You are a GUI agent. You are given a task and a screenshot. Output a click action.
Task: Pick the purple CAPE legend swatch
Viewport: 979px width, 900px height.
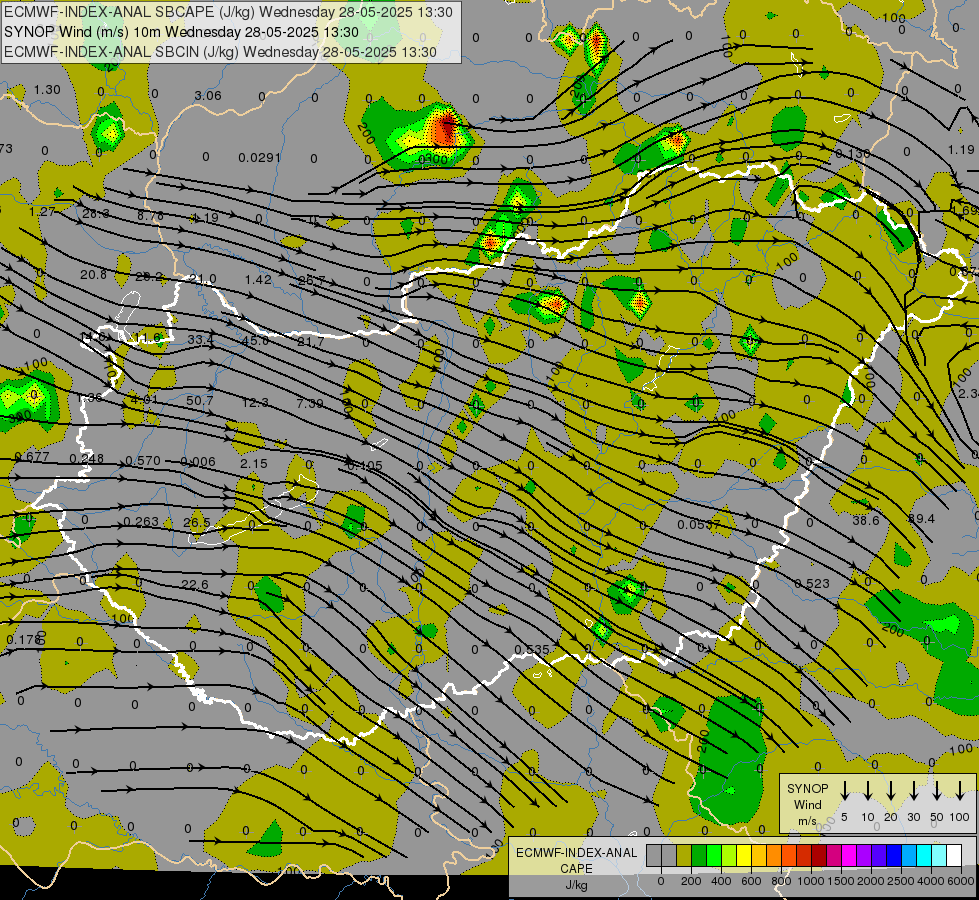point(865,856)
